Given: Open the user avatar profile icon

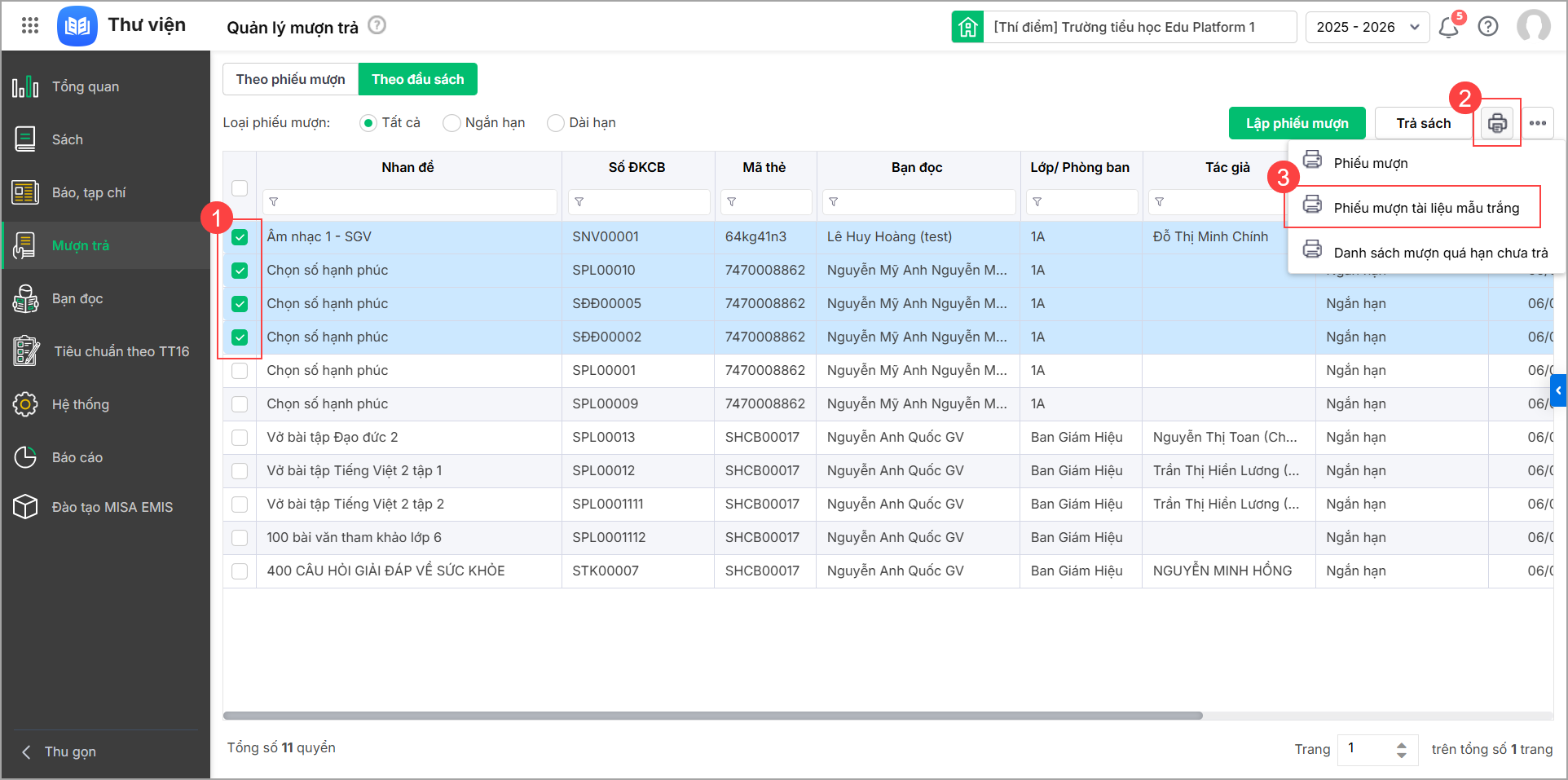Looking at the screenshot, I should [x=1533, y=26].
